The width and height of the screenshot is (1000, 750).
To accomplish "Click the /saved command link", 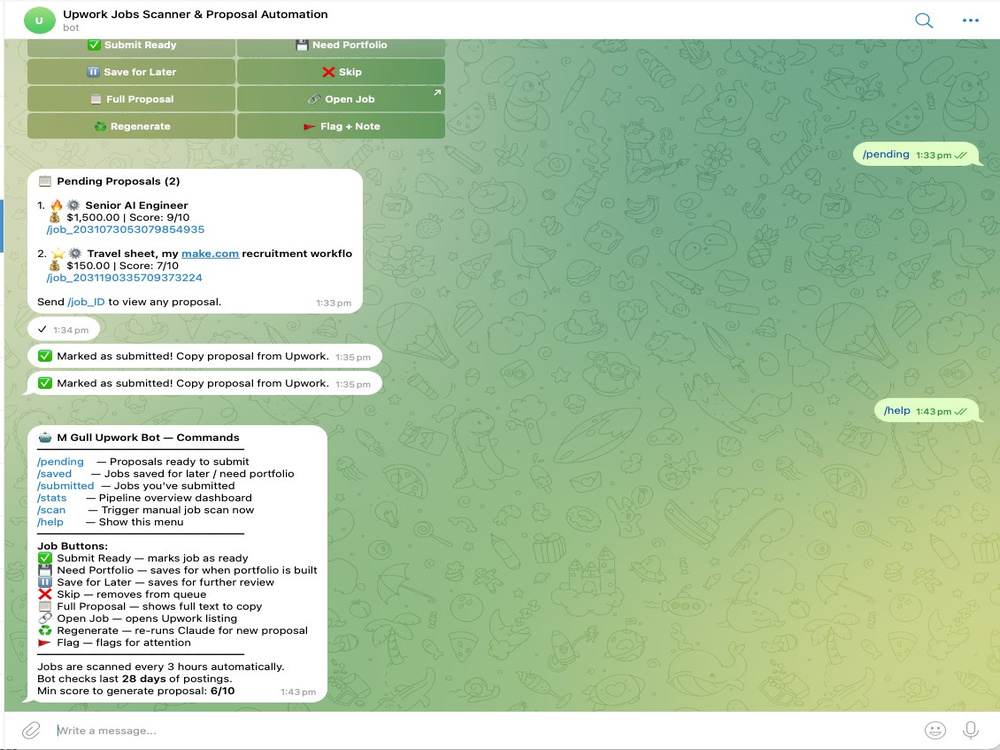I will coord(54,474).
